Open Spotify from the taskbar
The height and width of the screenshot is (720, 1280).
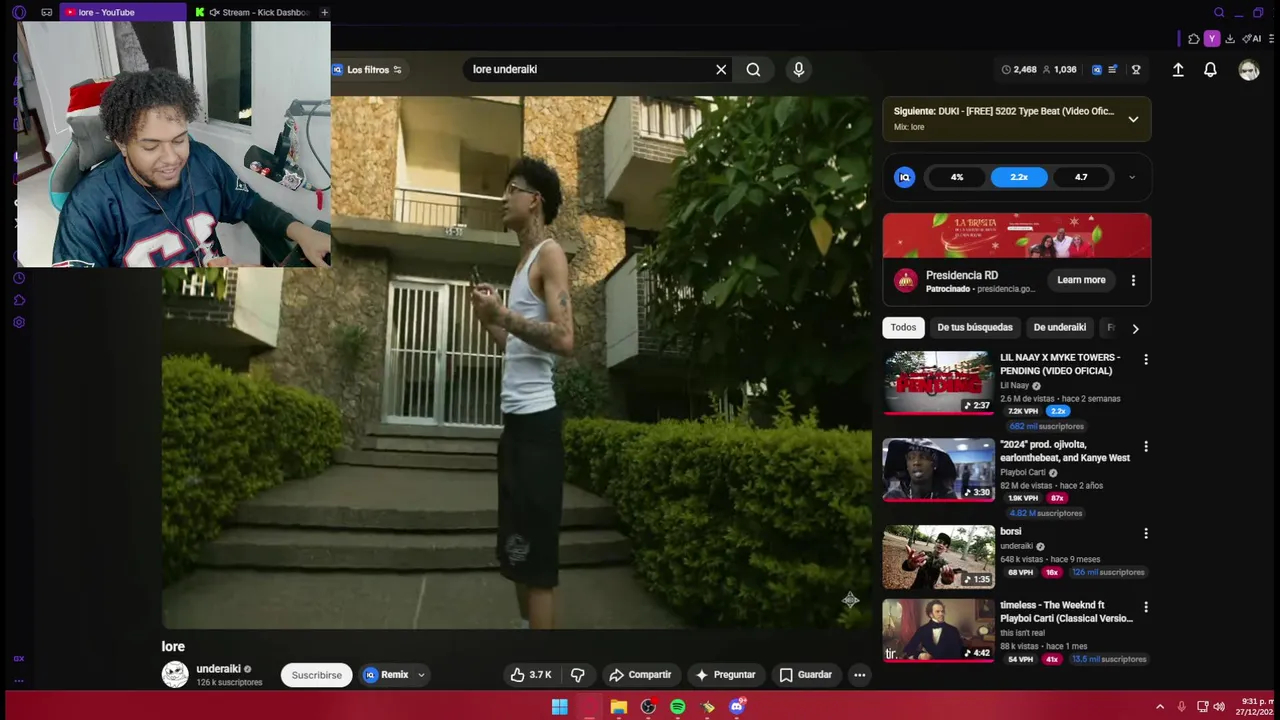pyautogui.click(x=678, y=707)
